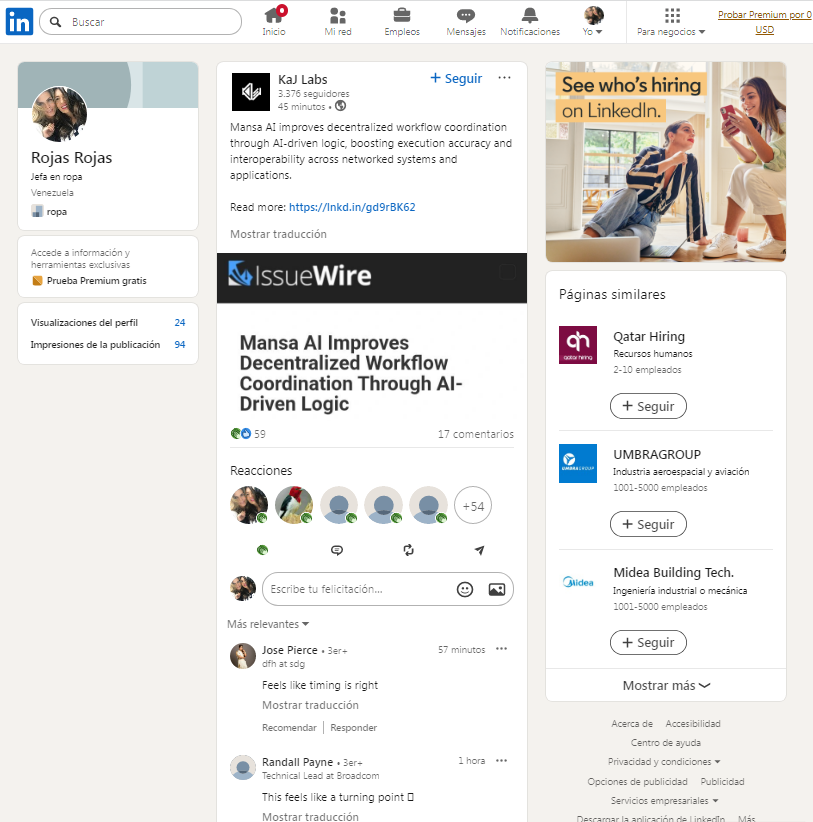Screen dimensions: 813x822
Task: Open Visualizaciones del perfil stats
Action: click(x=108, y=323)
